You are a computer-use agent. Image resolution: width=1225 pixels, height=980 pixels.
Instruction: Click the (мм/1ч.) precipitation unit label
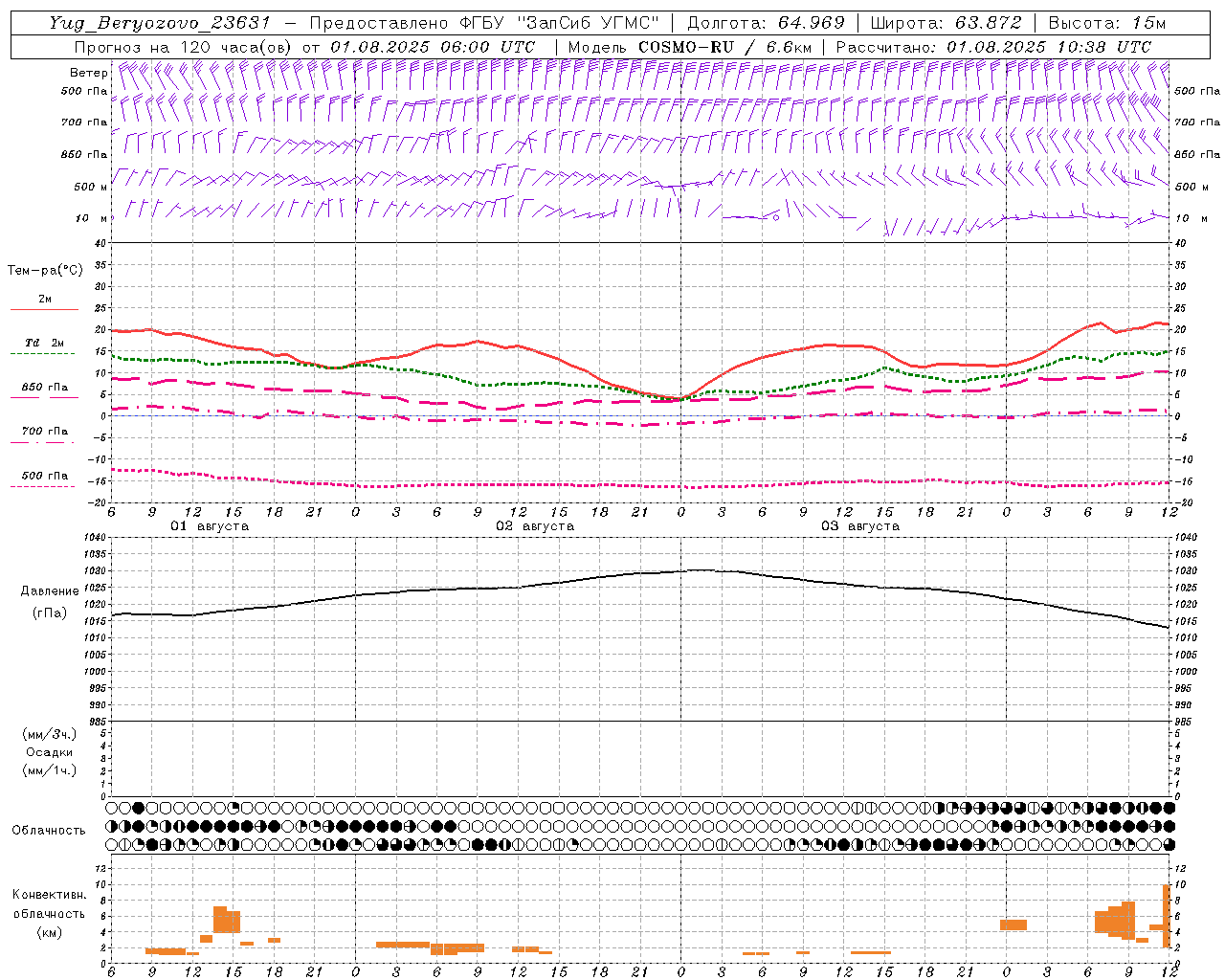click(x=50, y=770)
